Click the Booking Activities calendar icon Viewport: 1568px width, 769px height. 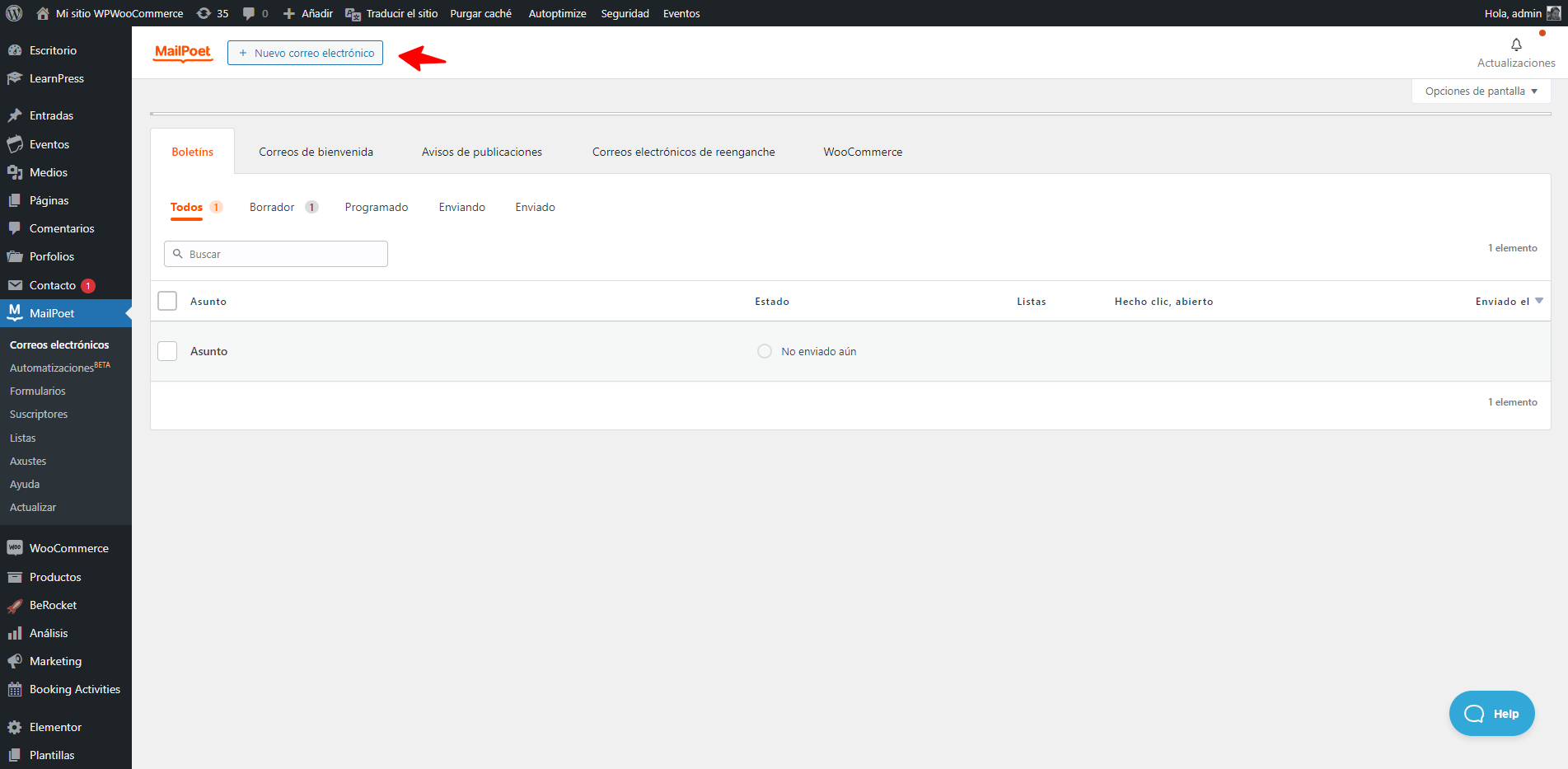15,690
